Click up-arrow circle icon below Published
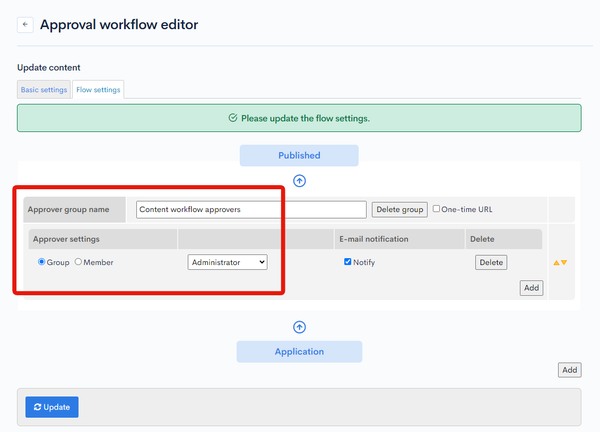Viewport: 600px width, 432px height. [x=299, y=181]
